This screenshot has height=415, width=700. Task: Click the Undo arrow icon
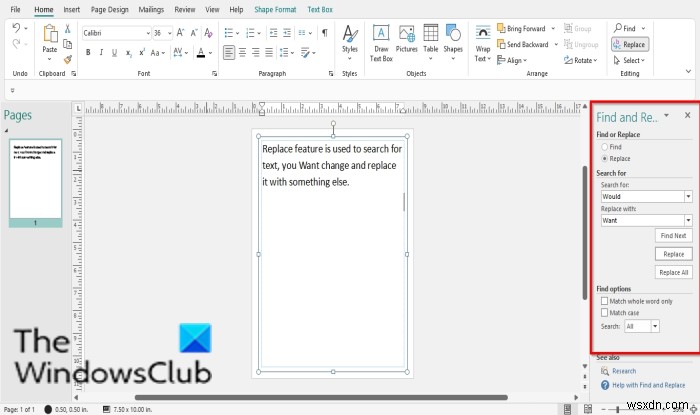(16, 28)
